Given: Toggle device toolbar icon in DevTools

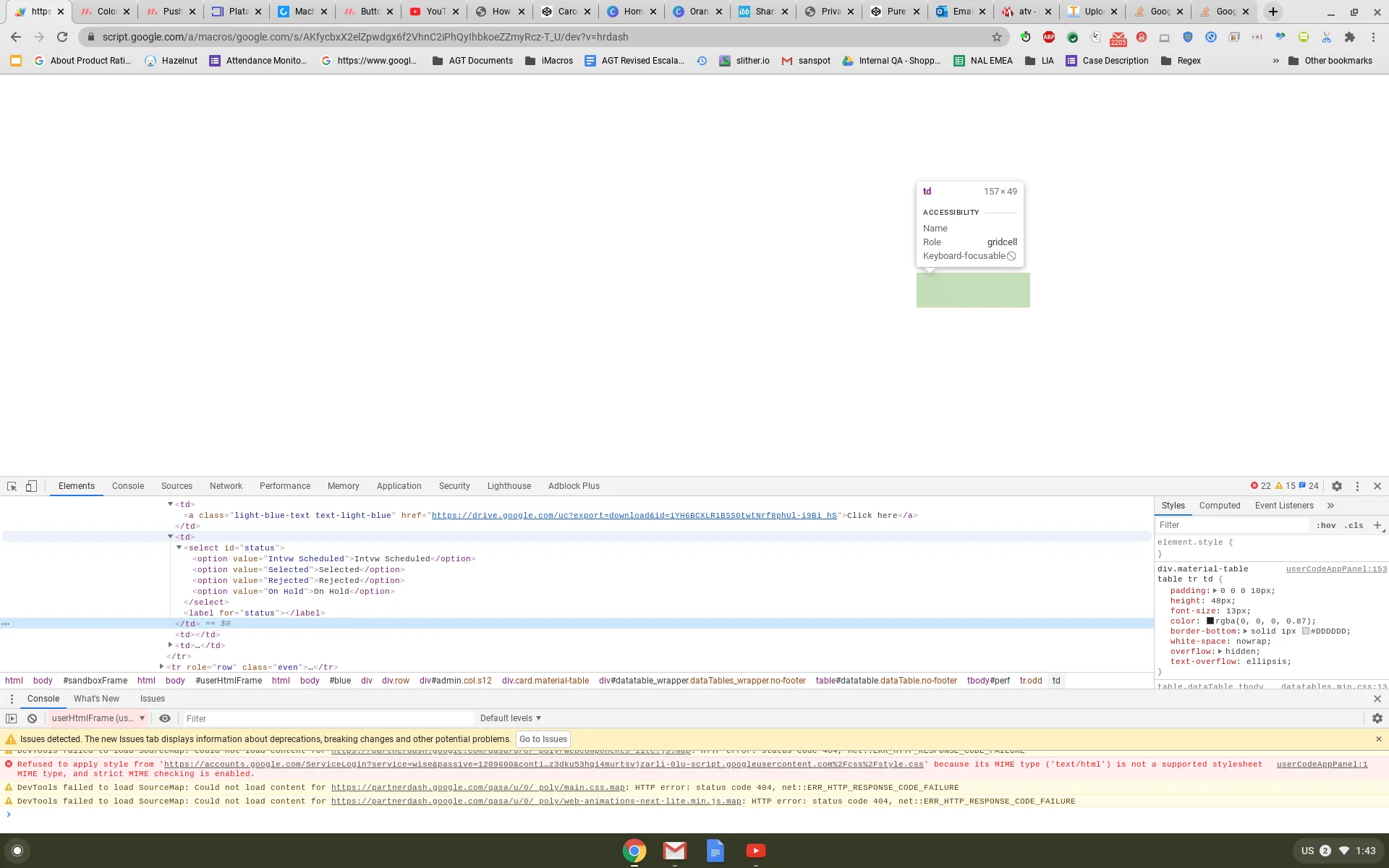Looking at the screenshot, I should [31, 486].
